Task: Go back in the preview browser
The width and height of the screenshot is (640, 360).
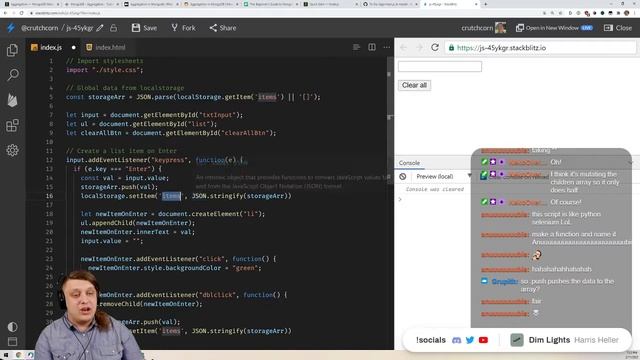Action: (404, 48)
